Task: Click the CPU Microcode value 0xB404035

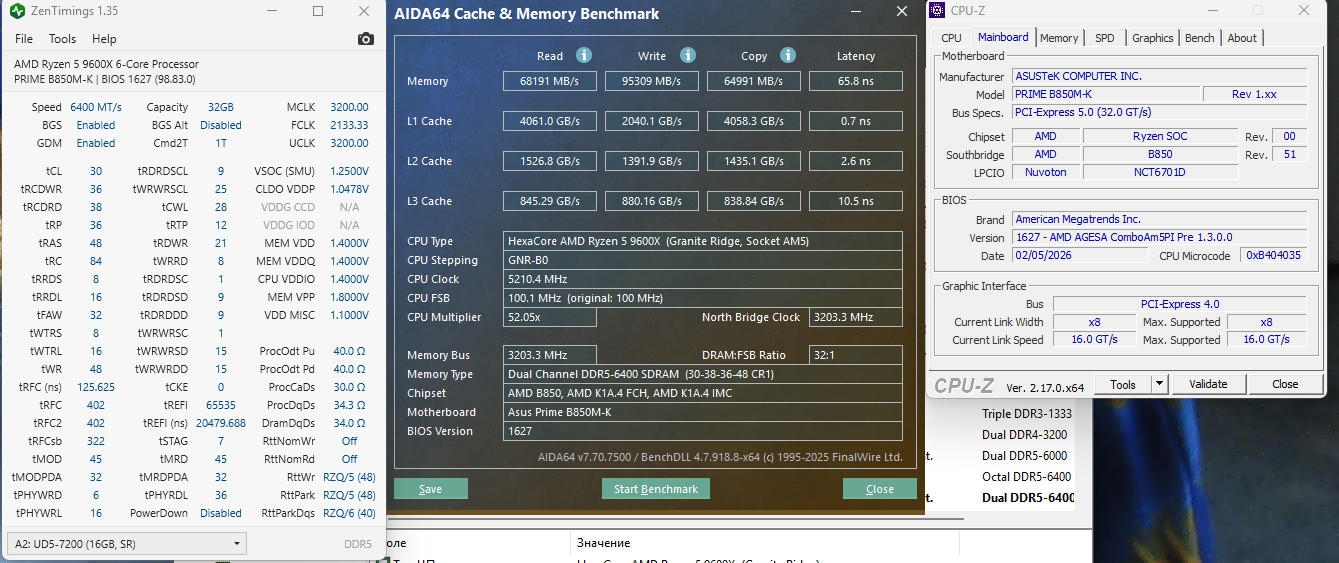Action: click(x=1274, y=256)
